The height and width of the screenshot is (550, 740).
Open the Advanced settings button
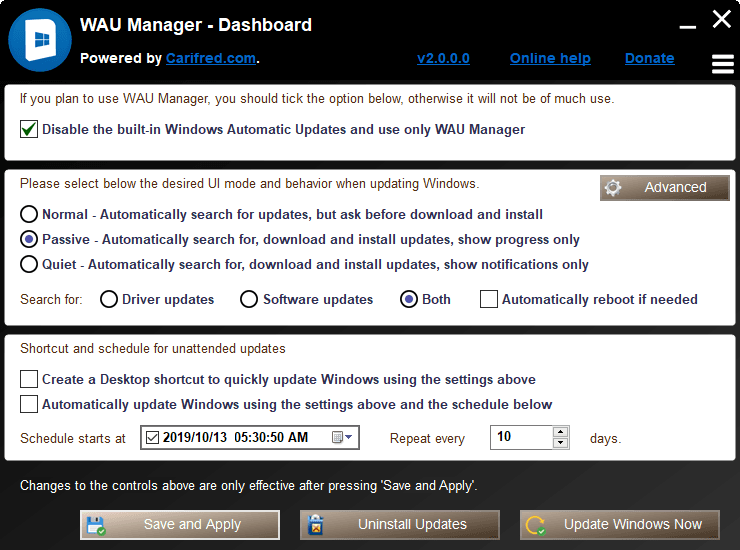click(664, 187)
